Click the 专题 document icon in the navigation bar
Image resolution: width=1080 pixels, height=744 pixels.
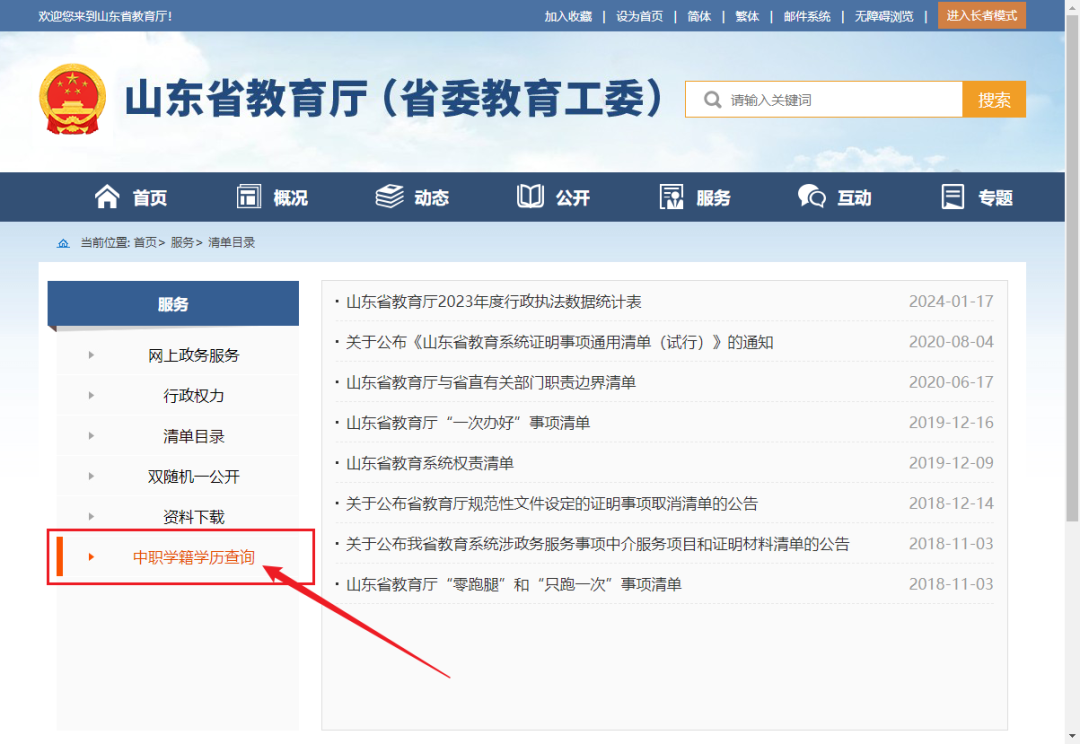point(953,196)
